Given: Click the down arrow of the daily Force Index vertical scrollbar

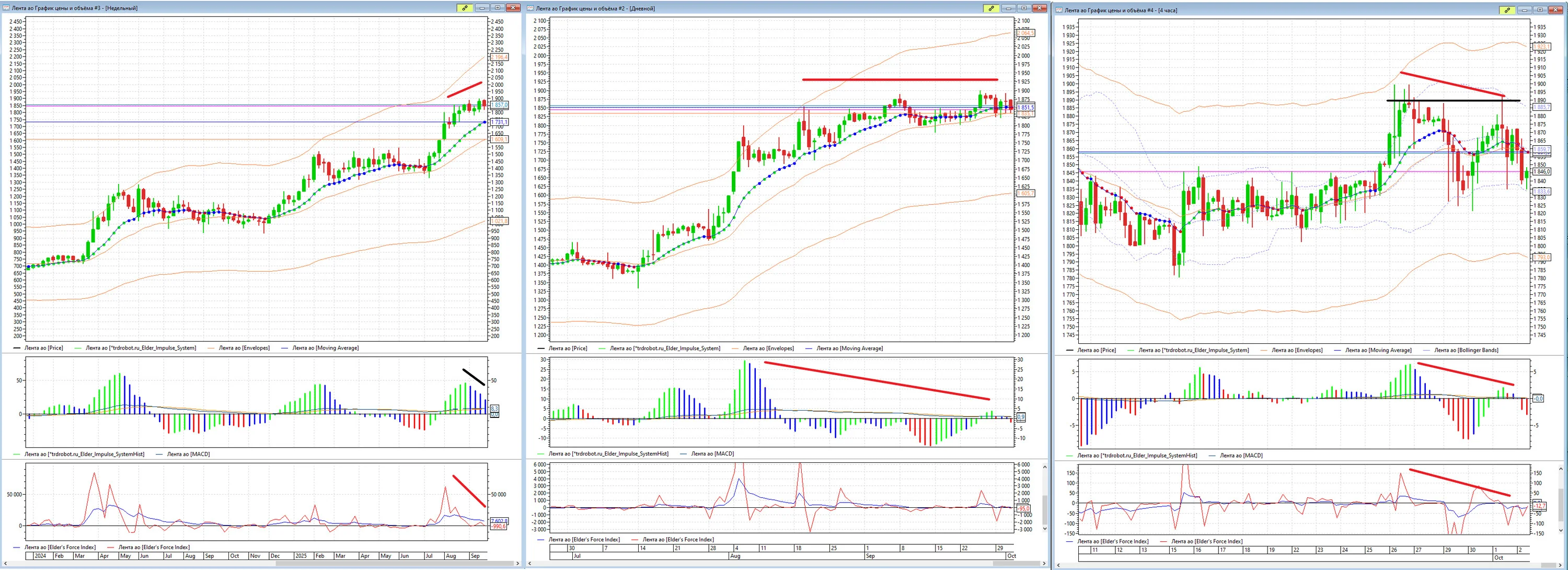Looking at the screenshot, I should point(1045,529).
